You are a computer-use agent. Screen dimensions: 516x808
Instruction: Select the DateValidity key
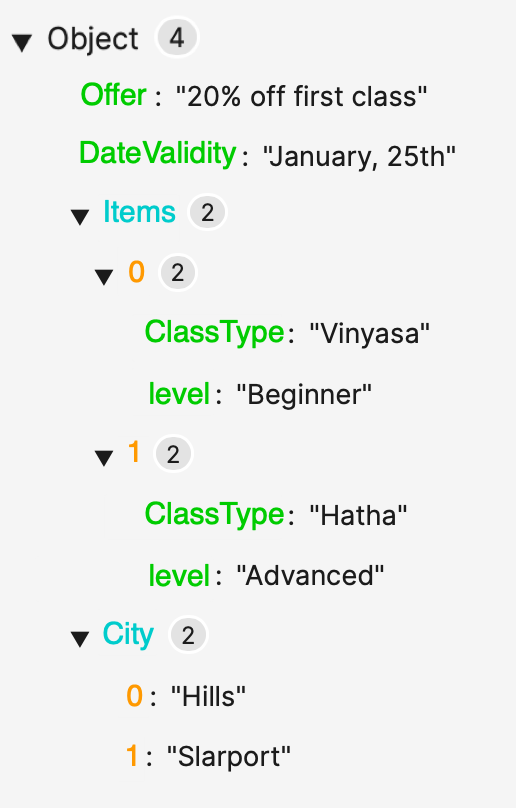tap(158, 153)
